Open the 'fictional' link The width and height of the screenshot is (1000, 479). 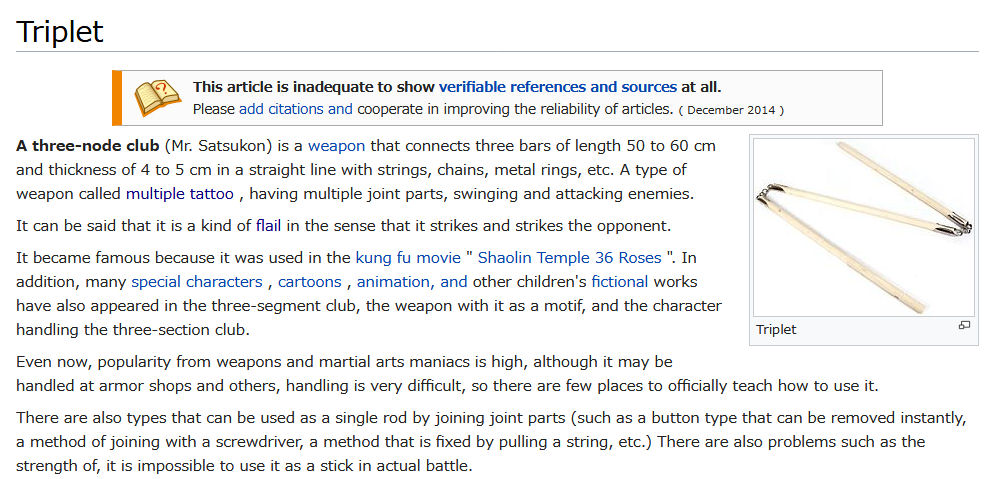[x=620, y=282]
